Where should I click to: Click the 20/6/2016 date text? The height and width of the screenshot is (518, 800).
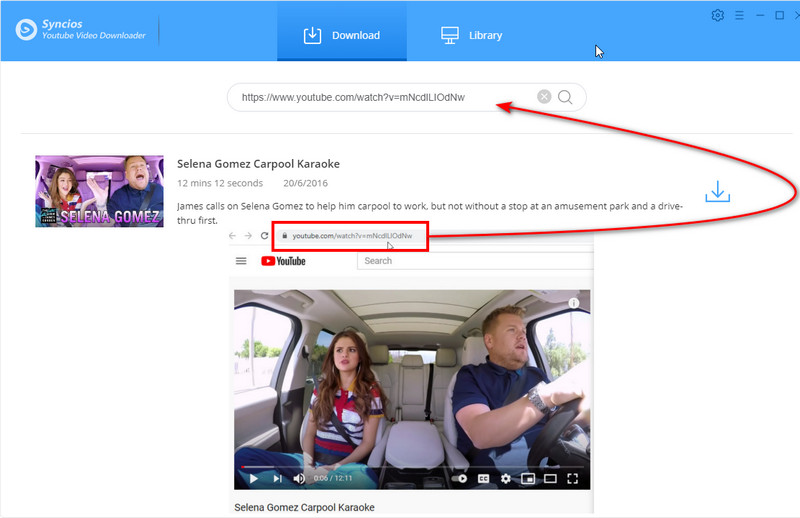click(306, 183)
